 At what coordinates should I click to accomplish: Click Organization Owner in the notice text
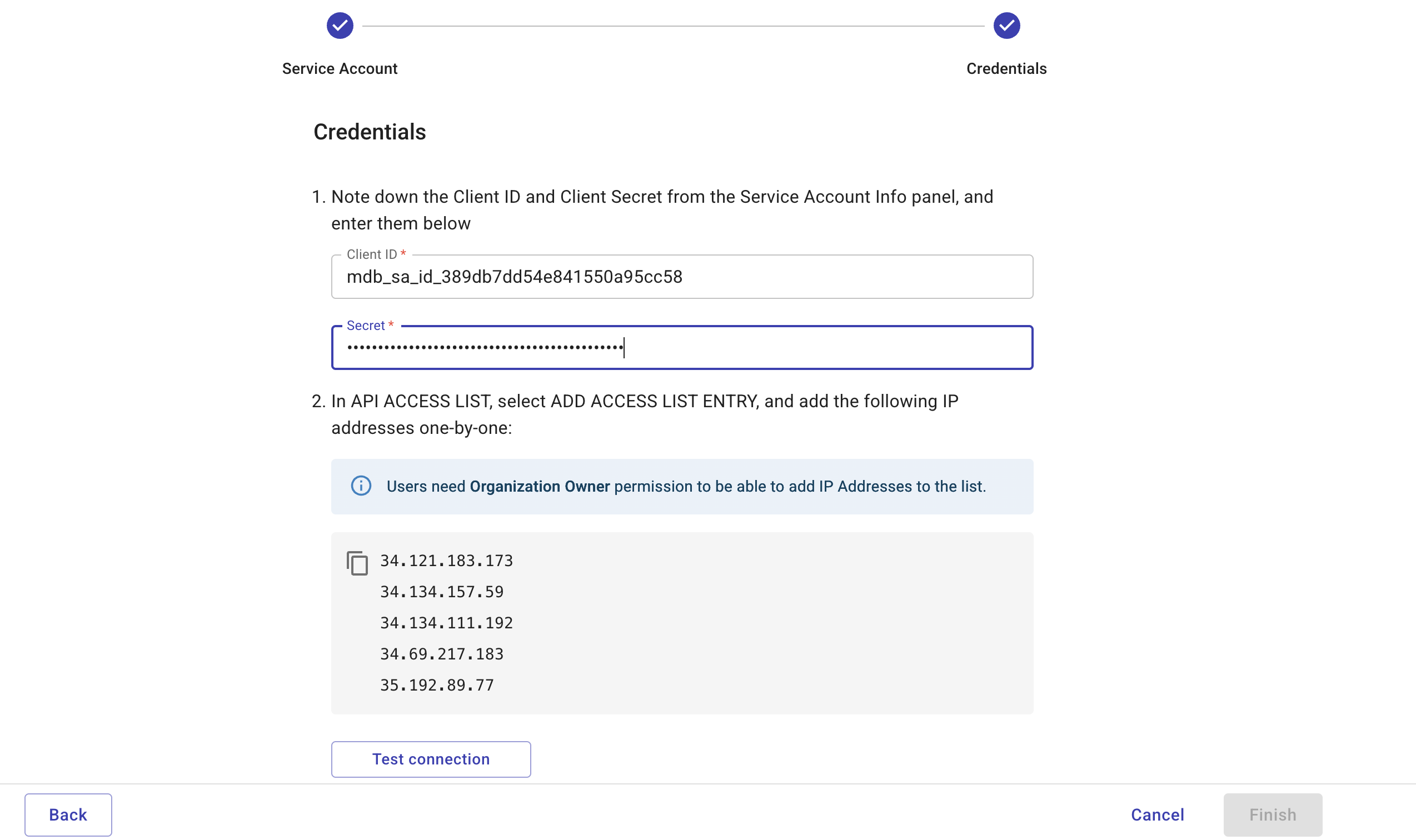(x=540, y=486)
